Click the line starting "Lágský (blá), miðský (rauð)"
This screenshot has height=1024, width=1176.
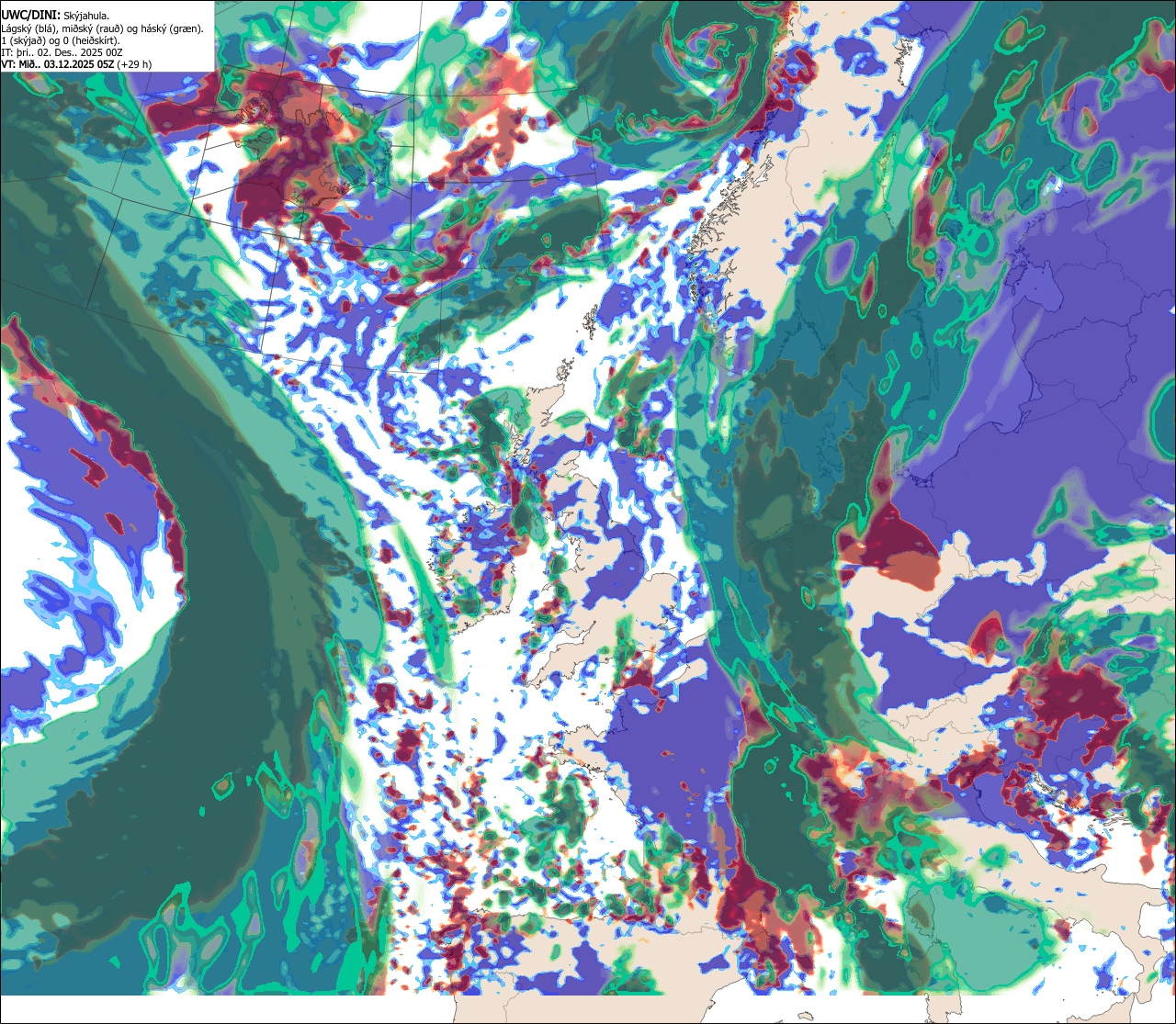click(x=102, y=28)
